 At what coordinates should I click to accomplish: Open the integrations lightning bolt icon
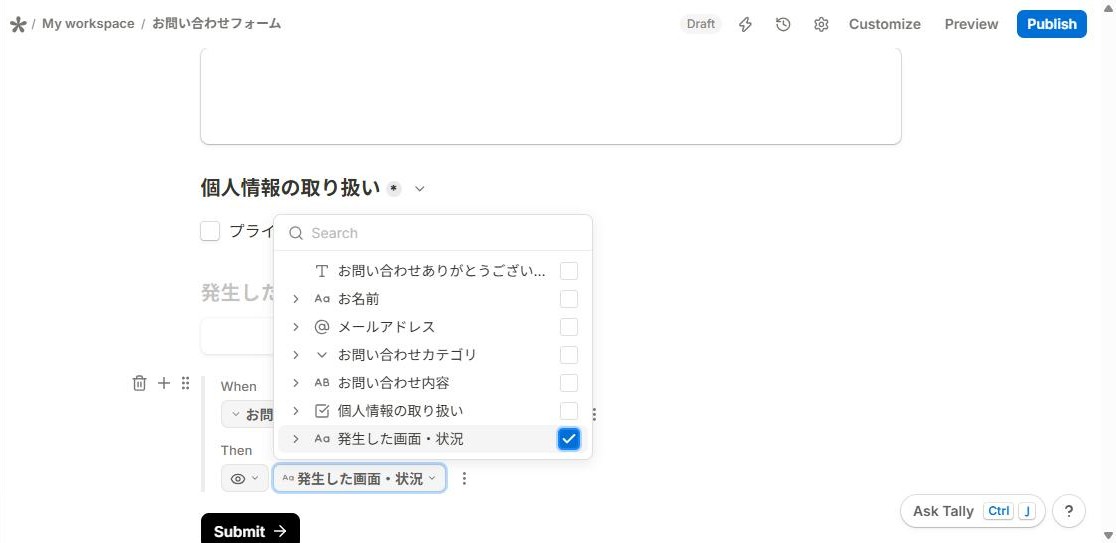click(x=745, y=24)
